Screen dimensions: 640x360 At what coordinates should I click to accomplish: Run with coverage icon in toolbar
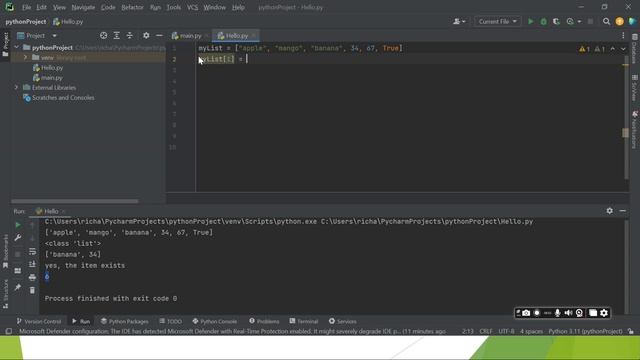pyautogui.click(x=556, y=21)
